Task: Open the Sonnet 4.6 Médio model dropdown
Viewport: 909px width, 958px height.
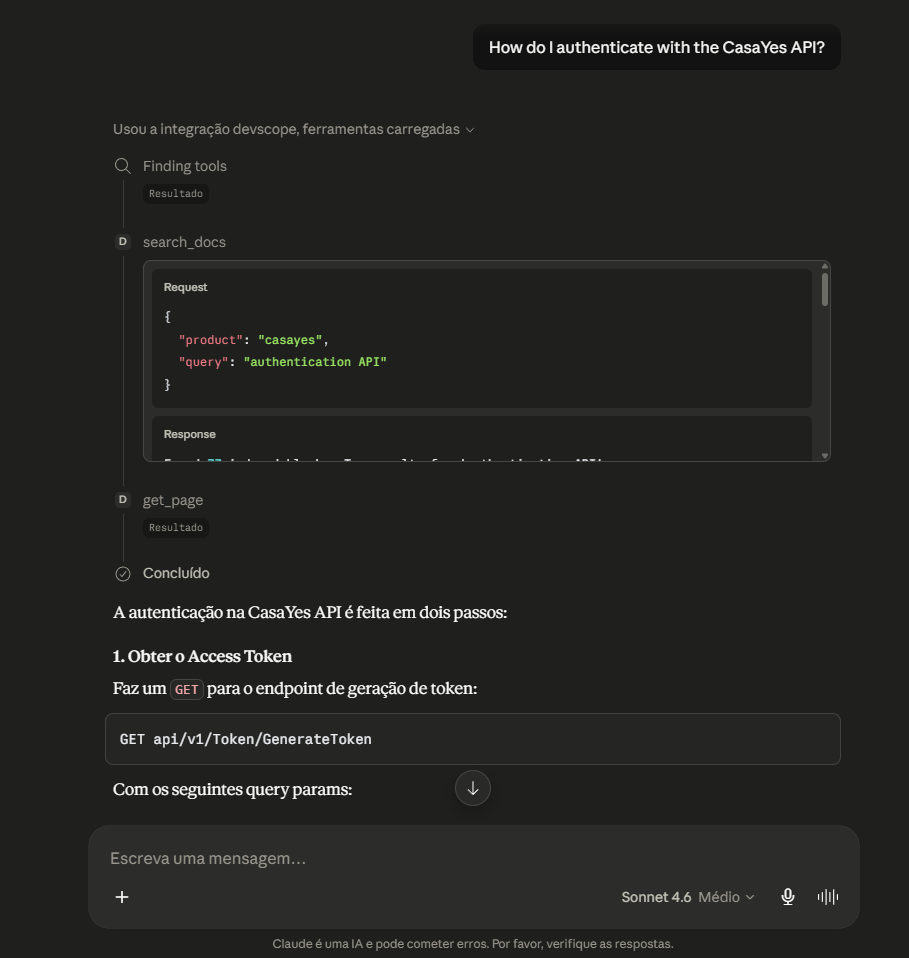Action: [x=688, y=897]
